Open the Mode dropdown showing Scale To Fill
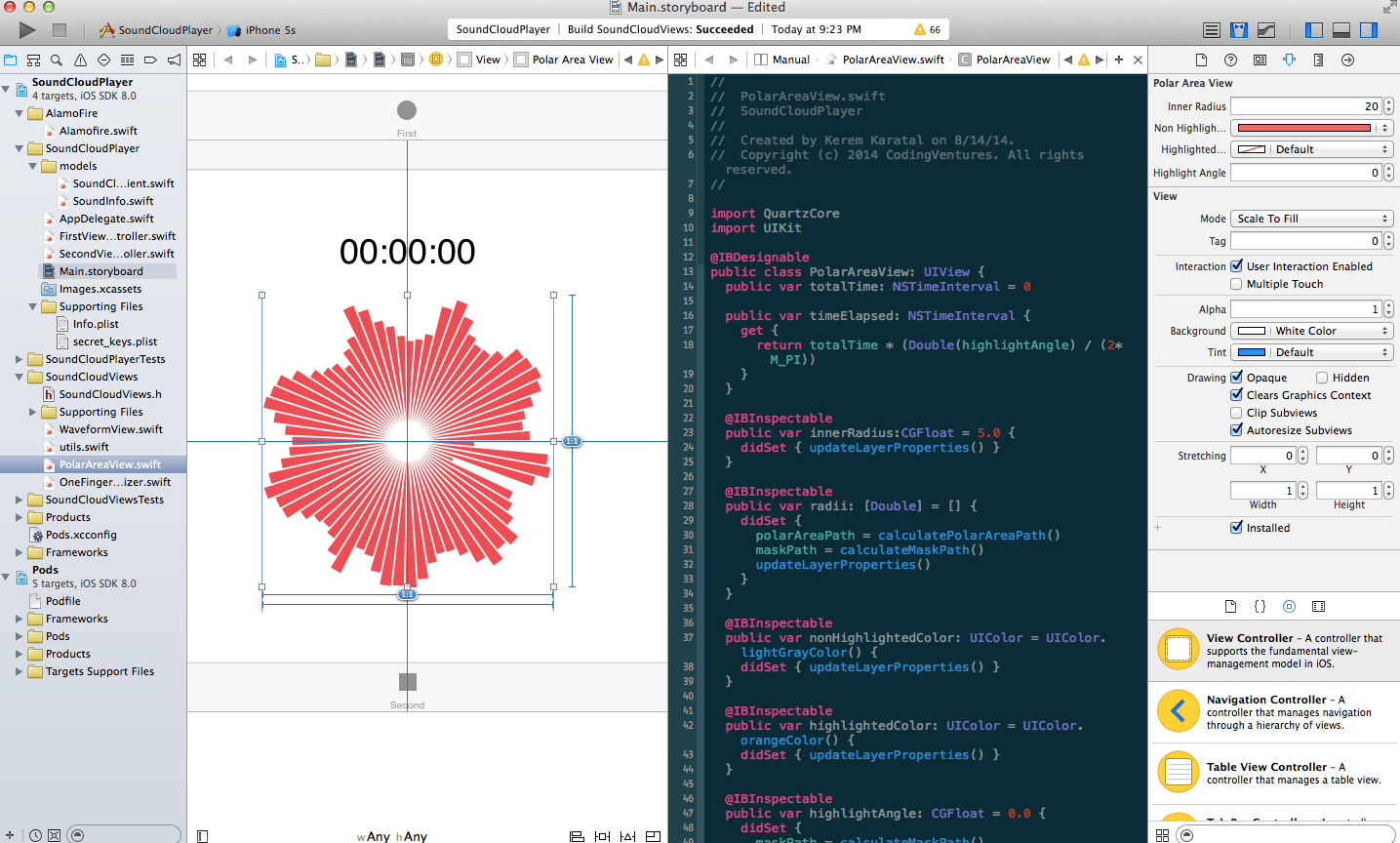Image resolution: width=1400 pixels, height=843 pixels. [1311, 218]
